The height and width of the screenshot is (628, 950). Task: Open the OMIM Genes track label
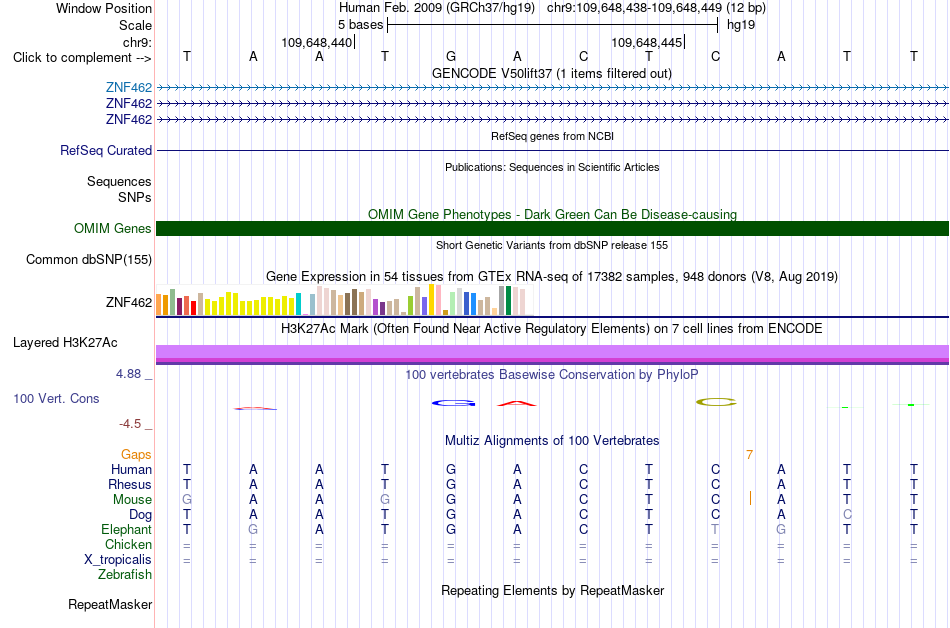tap(112, 228)
